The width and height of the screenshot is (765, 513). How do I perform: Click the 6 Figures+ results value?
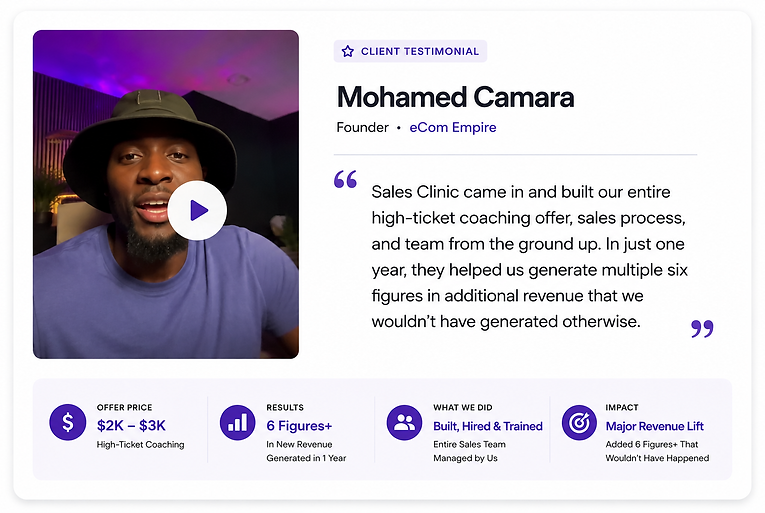click(x=299, y=426)
